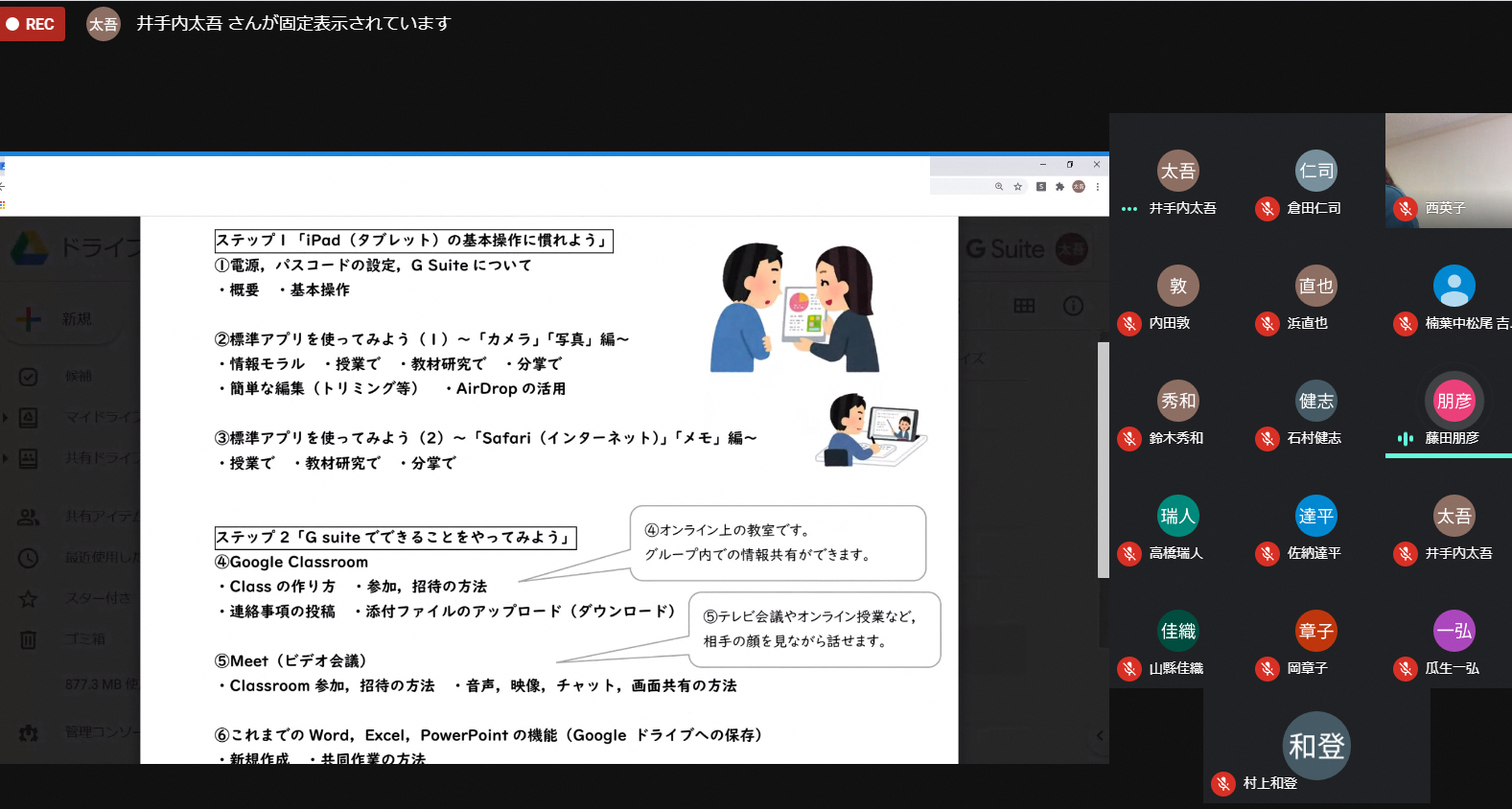Click 鈴木秀和's muted microphone icon

[x=1129, y=438]
